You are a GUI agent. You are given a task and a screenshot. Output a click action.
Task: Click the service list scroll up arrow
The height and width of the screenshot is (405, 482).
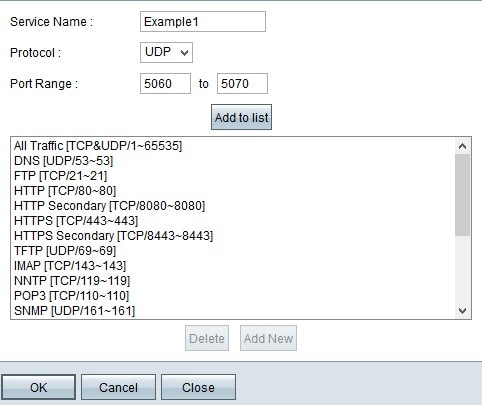click(462, 146)
